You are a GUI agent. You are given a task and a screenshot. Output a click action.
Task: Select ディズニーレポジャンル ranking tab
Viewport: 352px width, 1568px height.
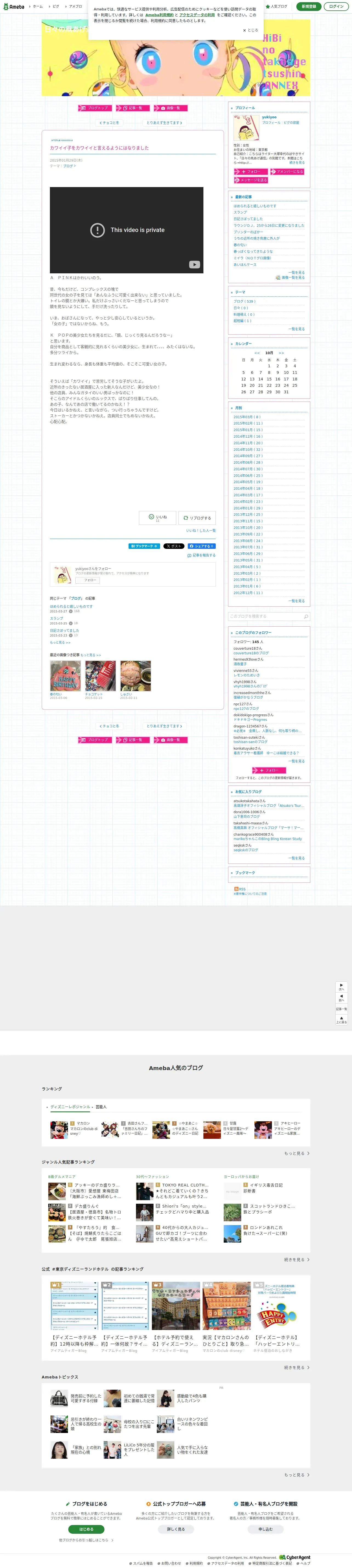70,1107
